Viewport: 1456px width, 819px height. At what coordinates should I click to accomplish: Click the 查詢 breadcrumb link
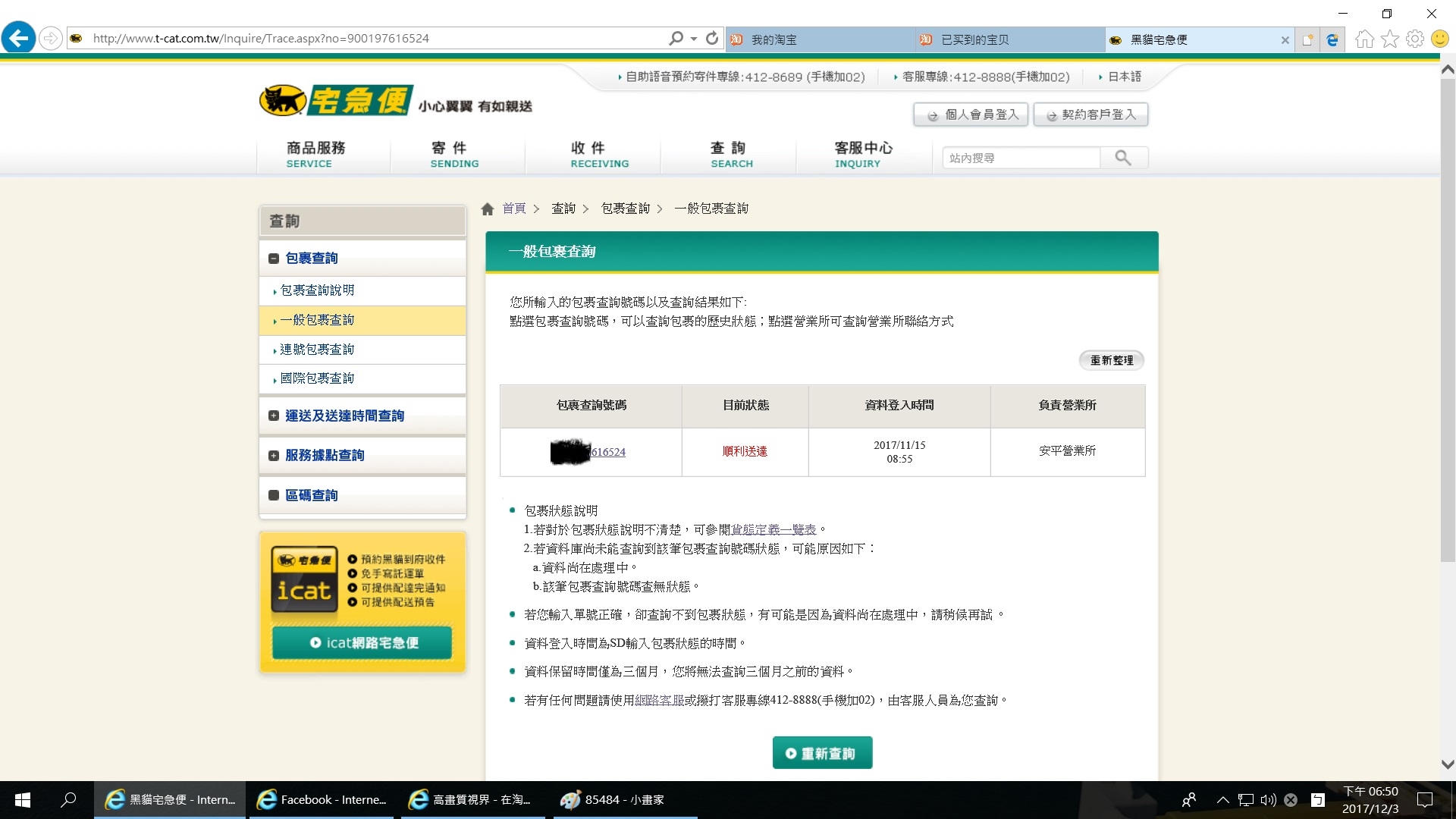563,209
